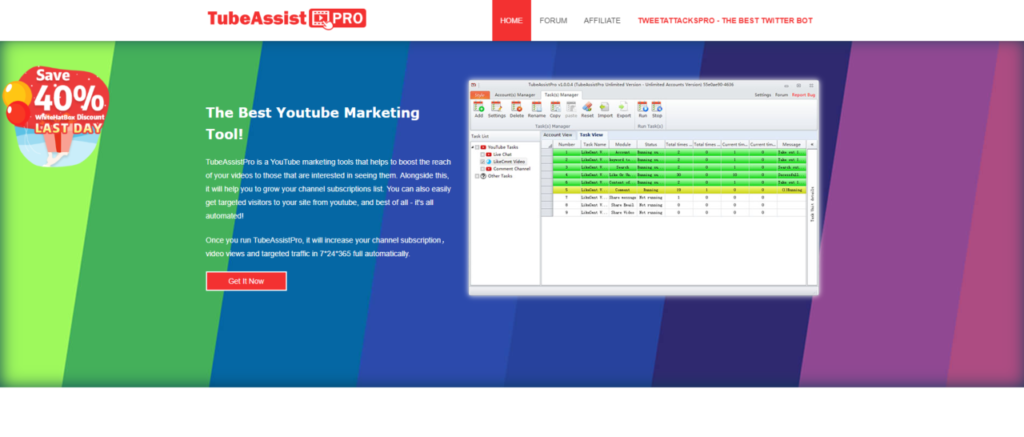Click the Message column header

tap(792, 144)
